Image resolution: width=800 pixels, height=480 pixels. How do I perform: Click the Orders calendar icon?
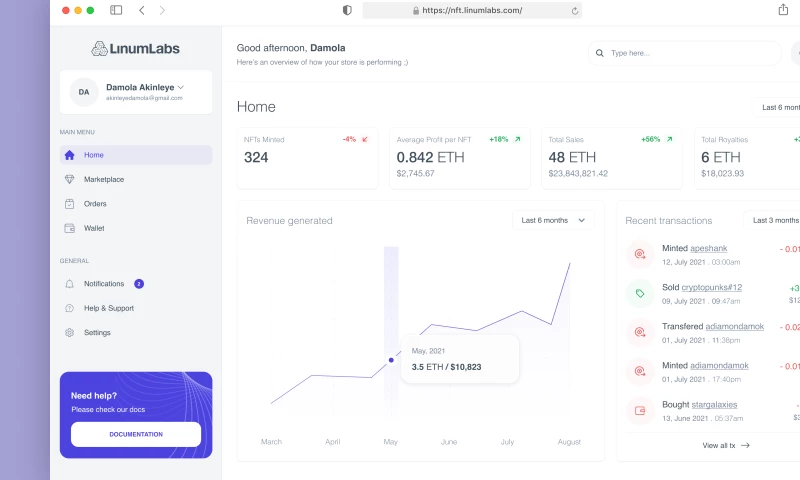[69, 204]
